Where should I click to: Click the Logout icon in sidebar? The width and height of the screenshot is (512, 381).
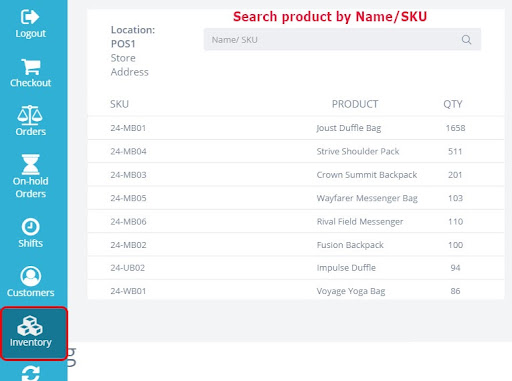click(30, 17)
